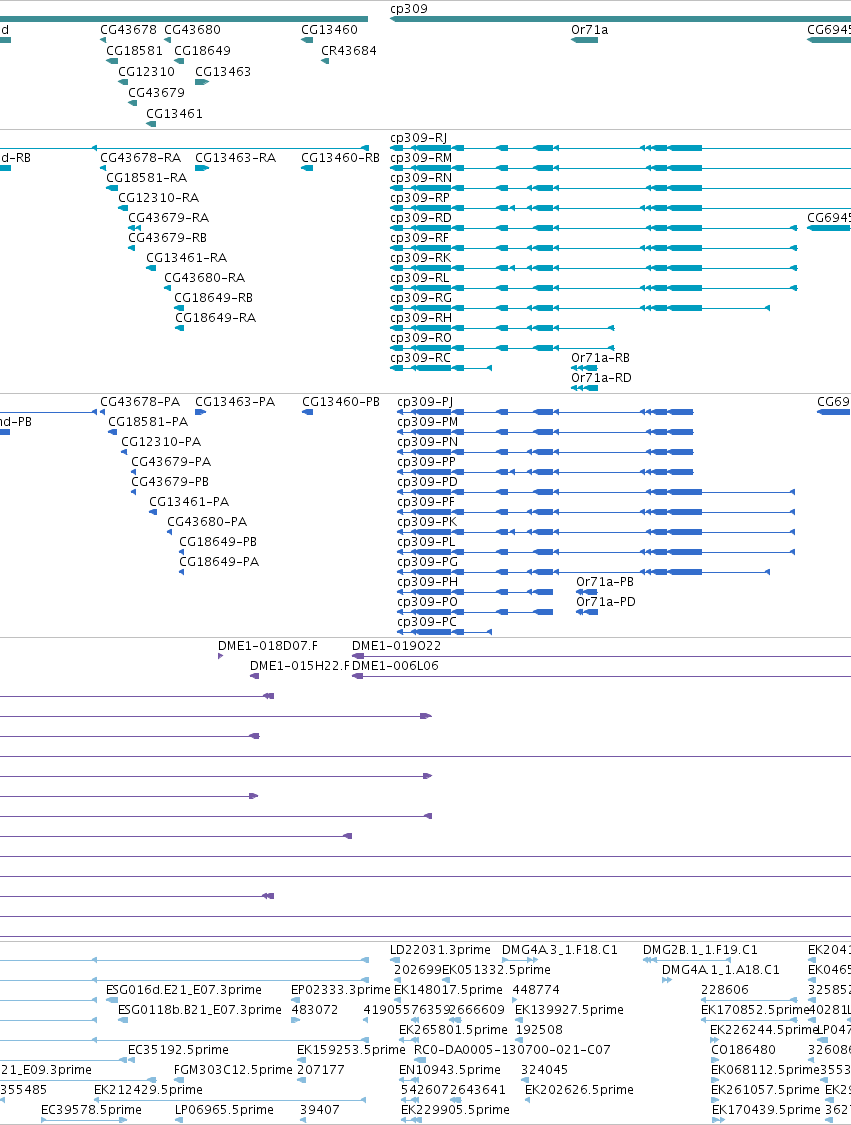Viewport: 851px width, 1125px height.
Task: Select EST label LP06965.5prime
Action: pos(224,1110)
